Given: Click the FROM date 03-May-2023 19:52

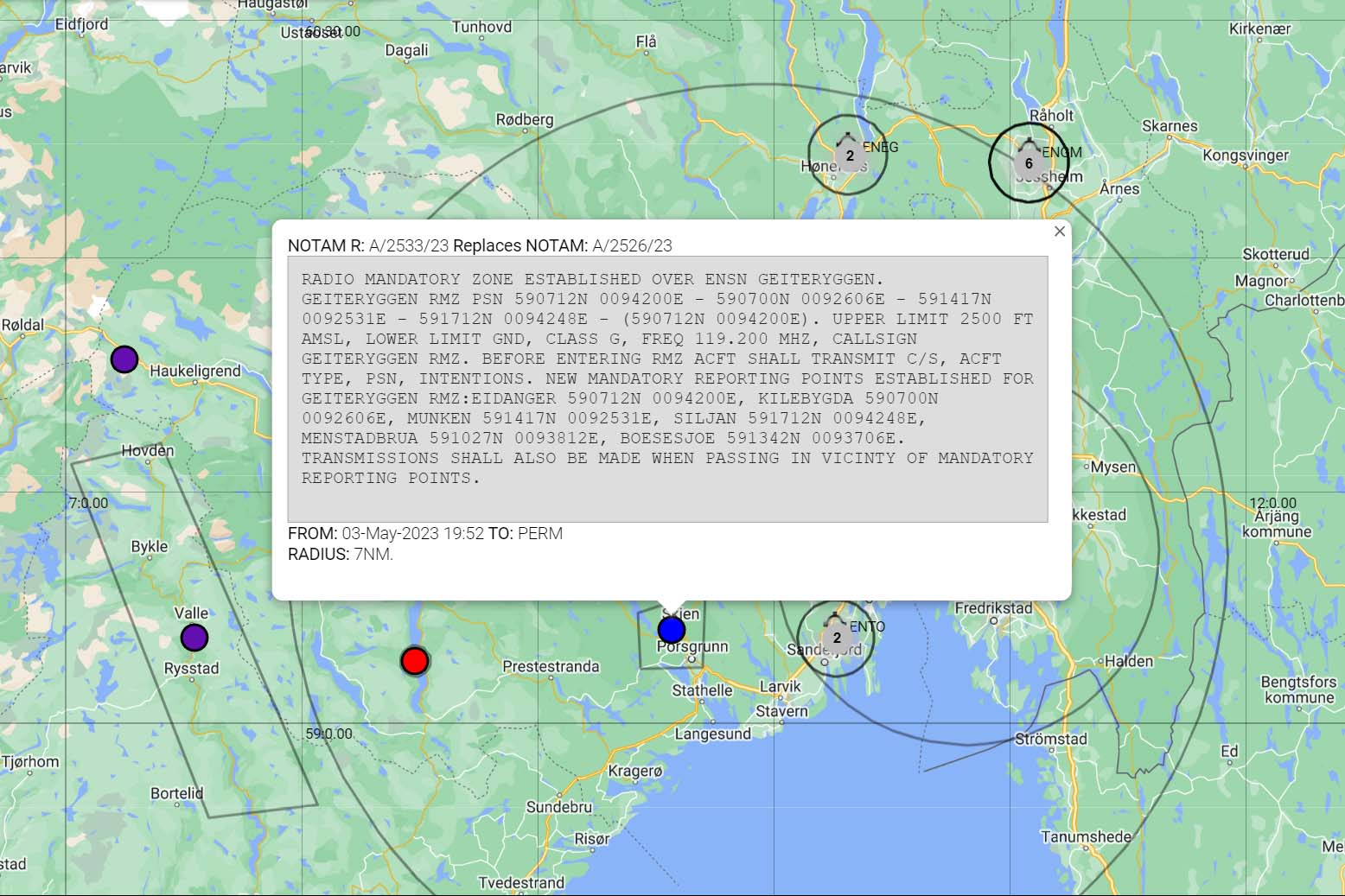Looking at the screenshot, I should click(413, 533).
